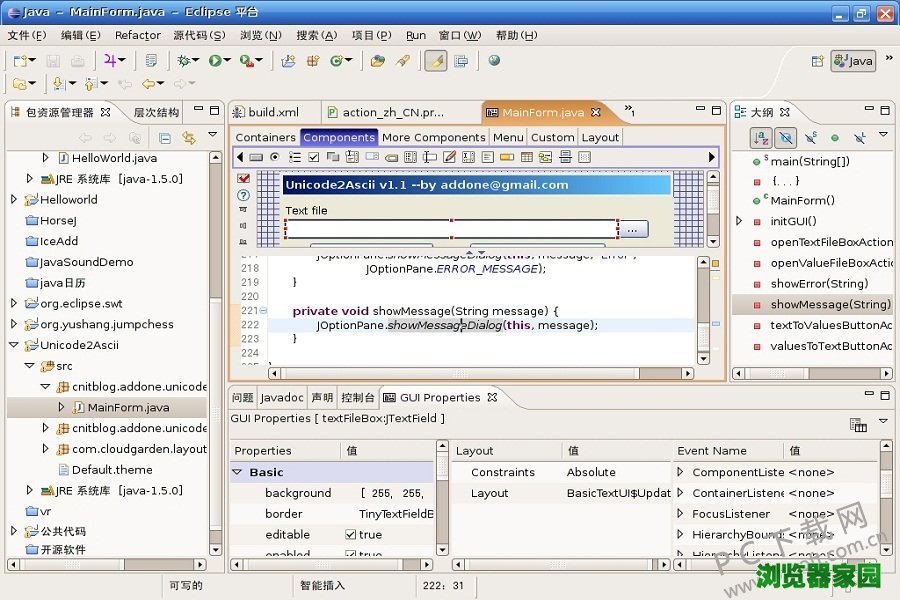The image size is (900, 600).
Task: Click the table component icon in palette
Action: pyautogui.click(x=527, y=157)
